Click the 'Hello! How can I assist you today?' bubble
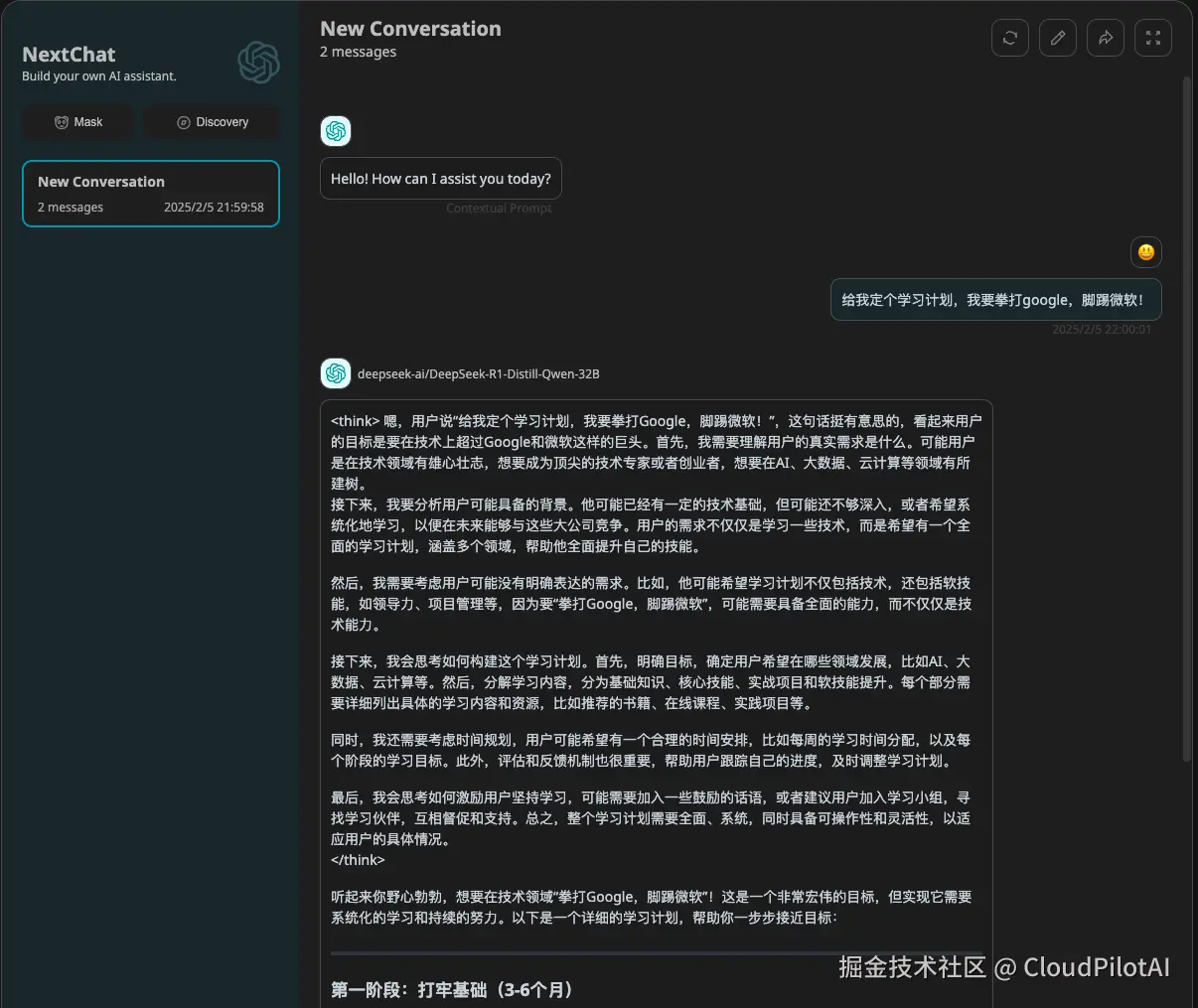 tap(441, 179)
